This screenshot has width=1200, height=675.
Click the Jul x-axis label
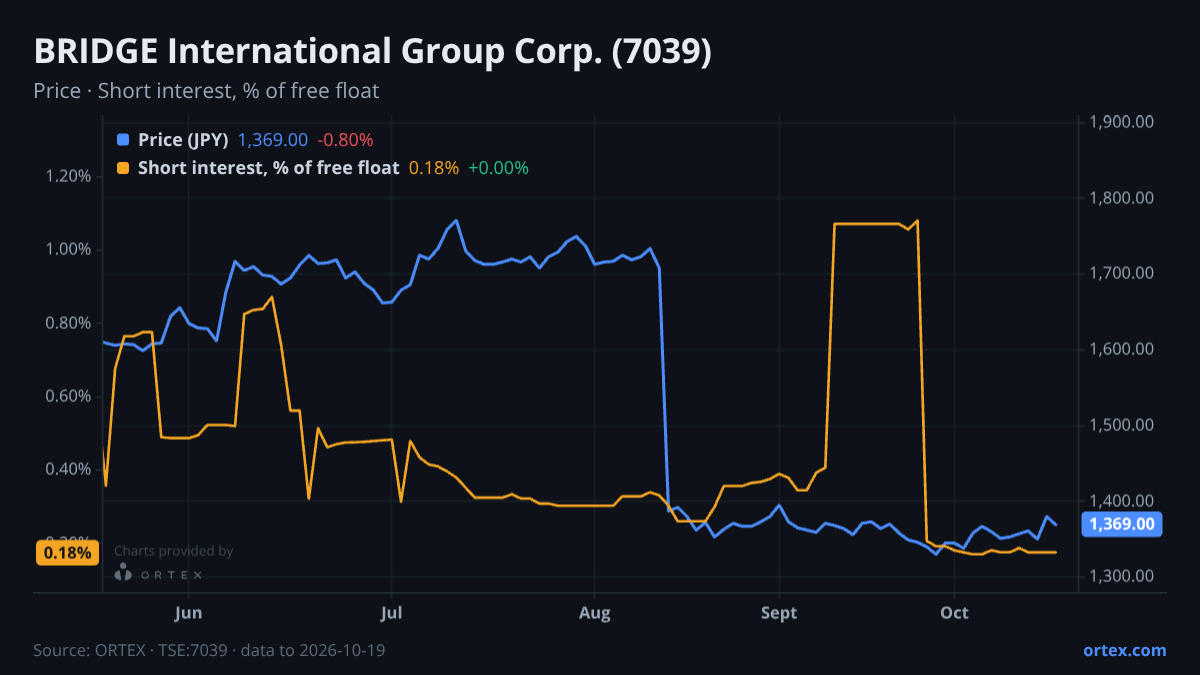tap(391, 612)
